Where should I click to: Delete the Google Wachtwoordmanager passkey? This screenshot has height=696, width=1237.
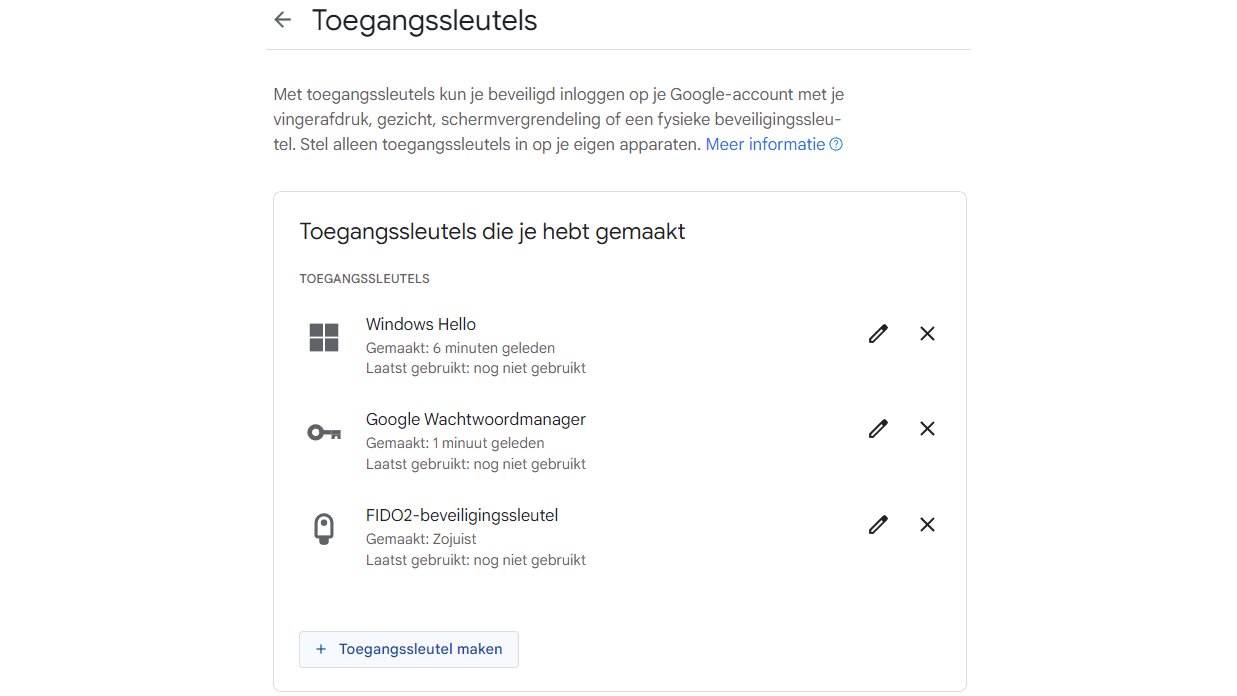coord(927,429)
